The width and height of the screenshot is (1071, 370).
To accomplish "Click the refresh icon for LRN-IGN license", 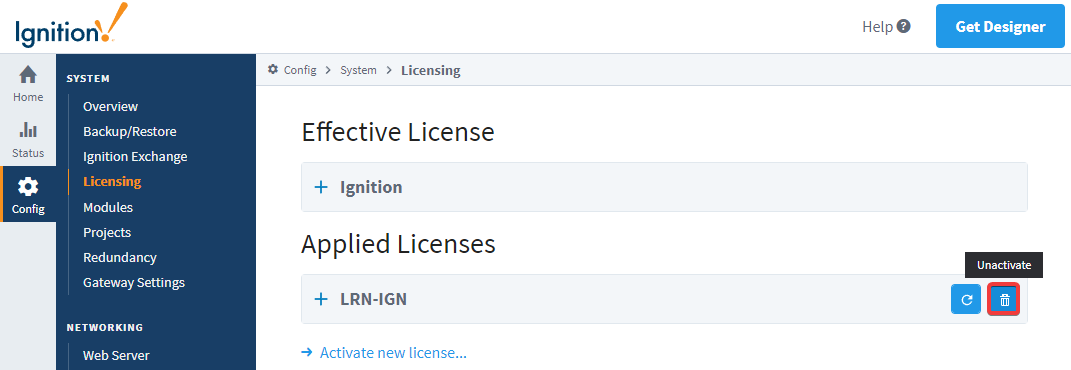I will coord(966,300).
